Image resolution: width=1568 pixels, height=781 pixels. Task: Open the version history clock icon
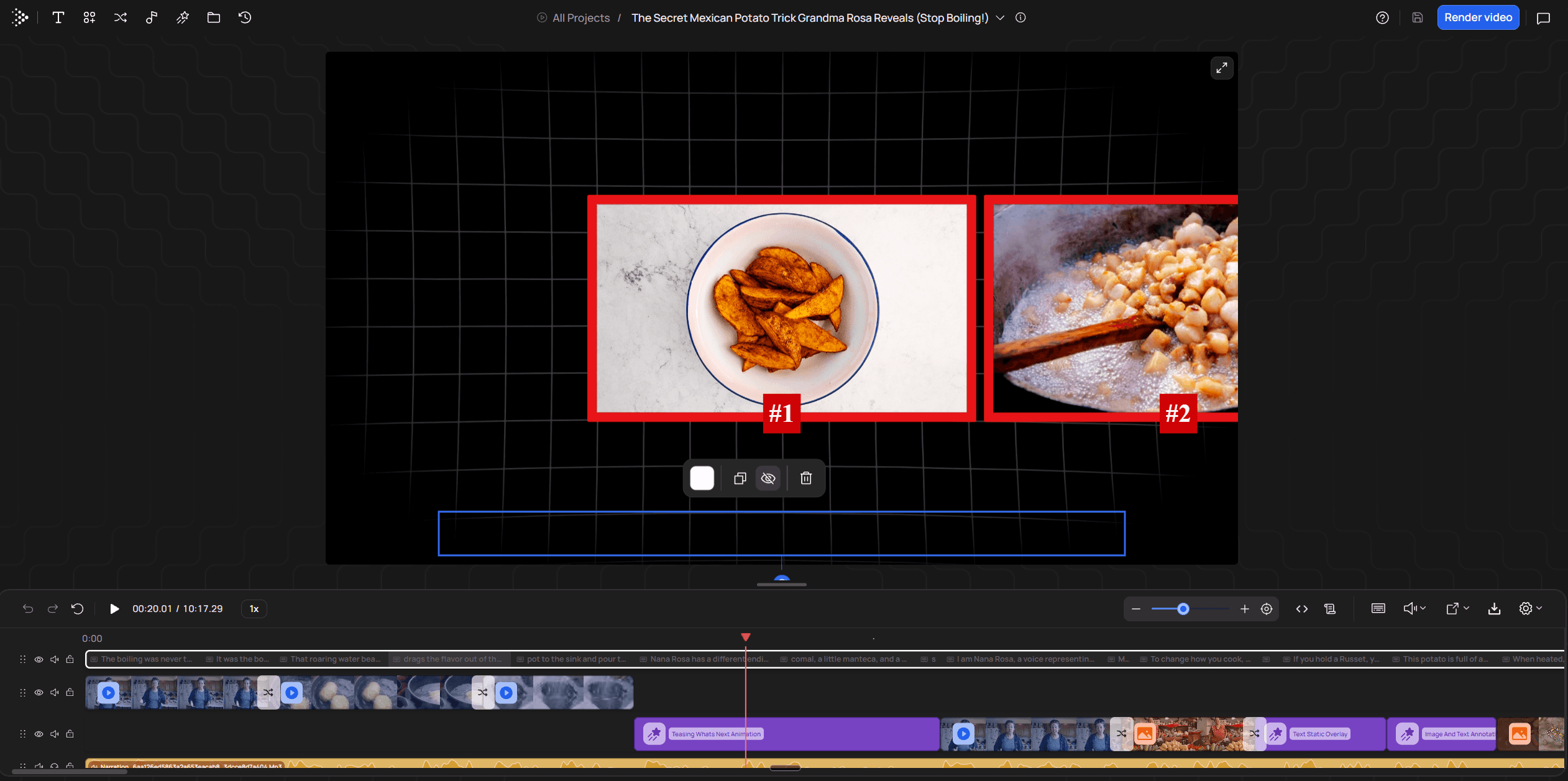245,17
